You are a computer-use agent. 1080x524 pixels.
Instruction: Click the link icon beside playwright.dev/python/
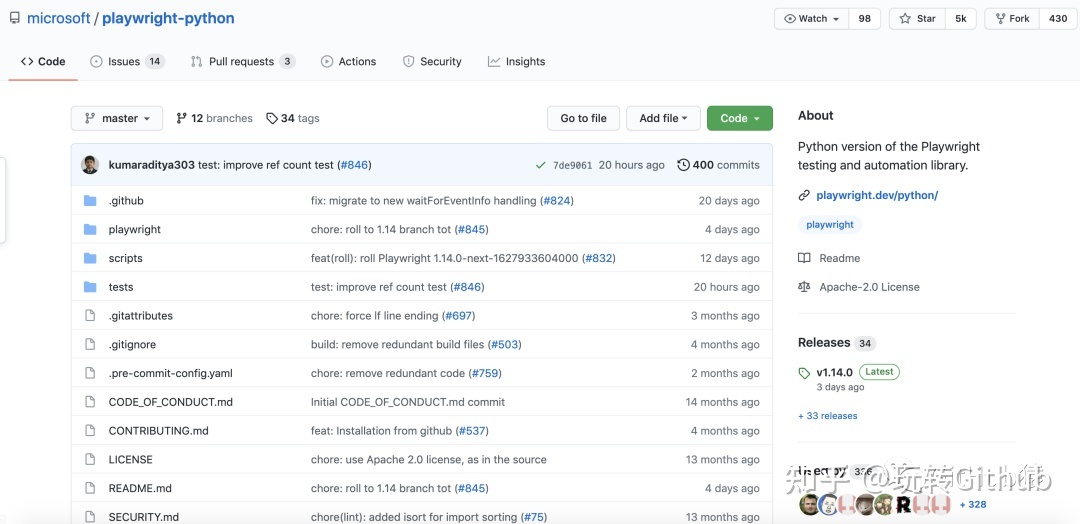coord(804,196)
